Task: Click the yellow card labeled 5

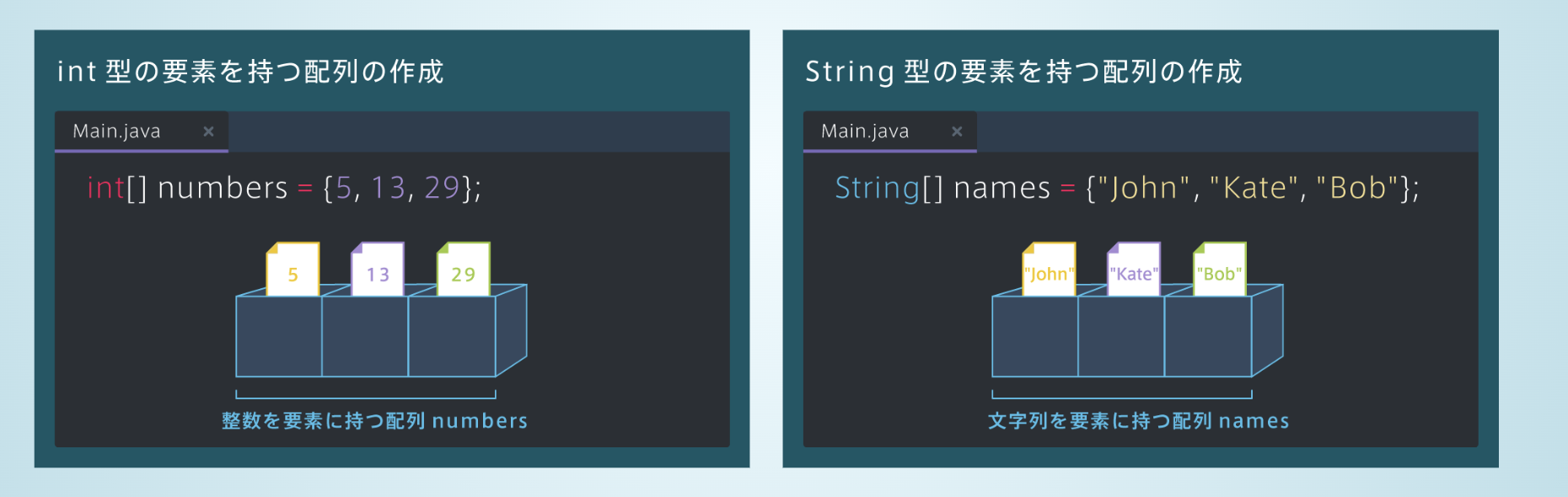Action: (x=293, y=270)
